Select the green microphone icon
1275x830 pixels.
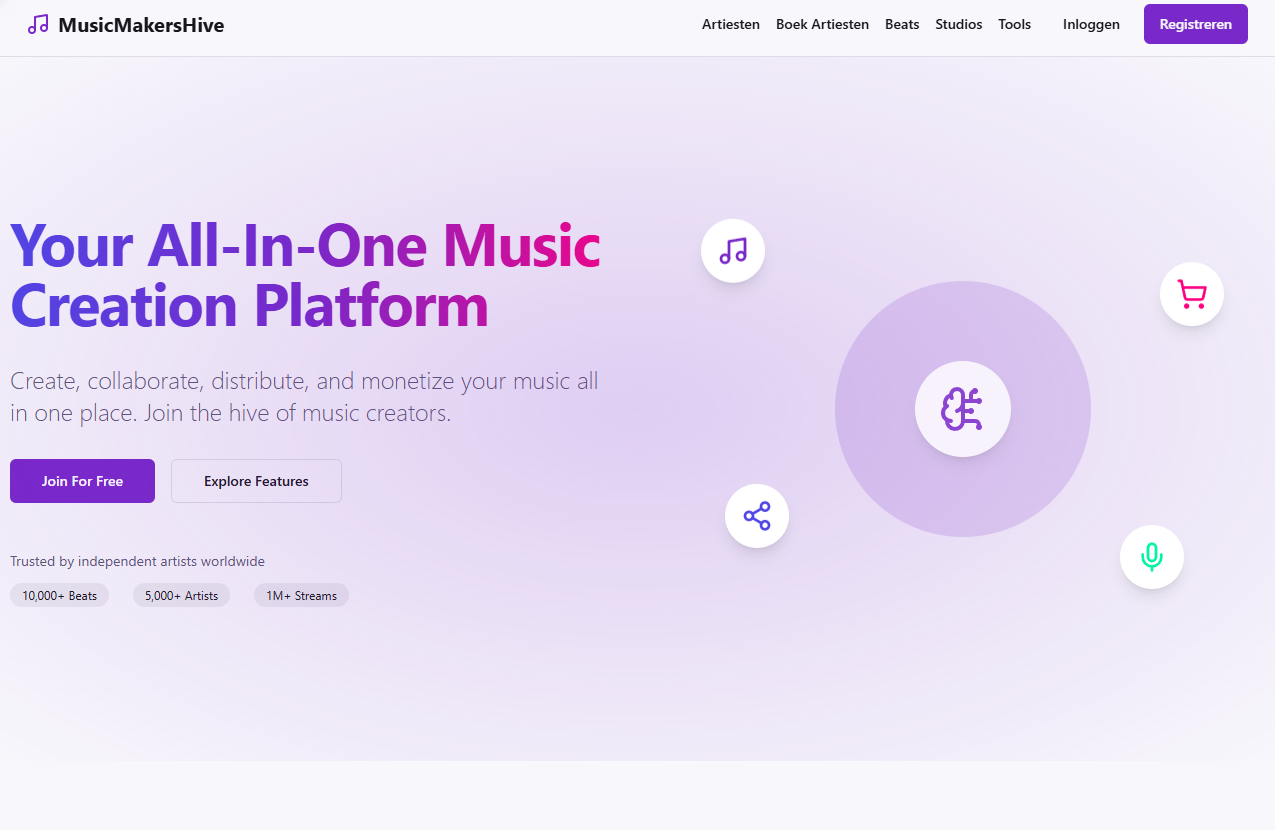tap(1151, 557)
